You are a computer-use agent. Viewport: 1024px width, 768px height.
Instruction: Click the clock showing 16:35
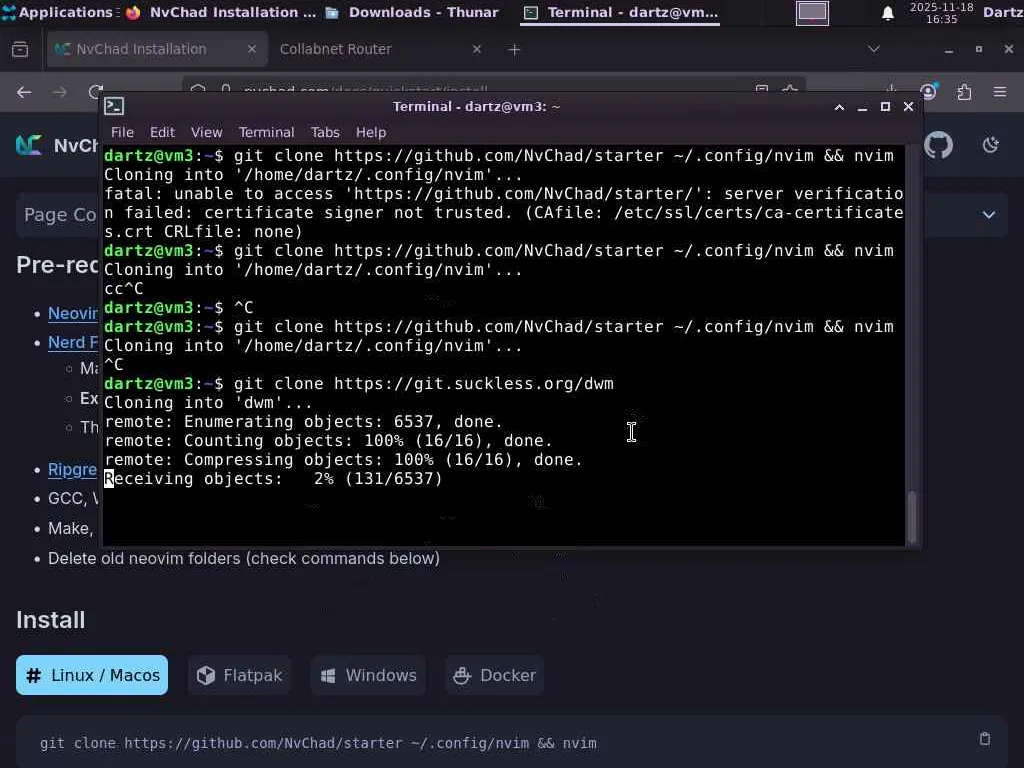point(941,13)
